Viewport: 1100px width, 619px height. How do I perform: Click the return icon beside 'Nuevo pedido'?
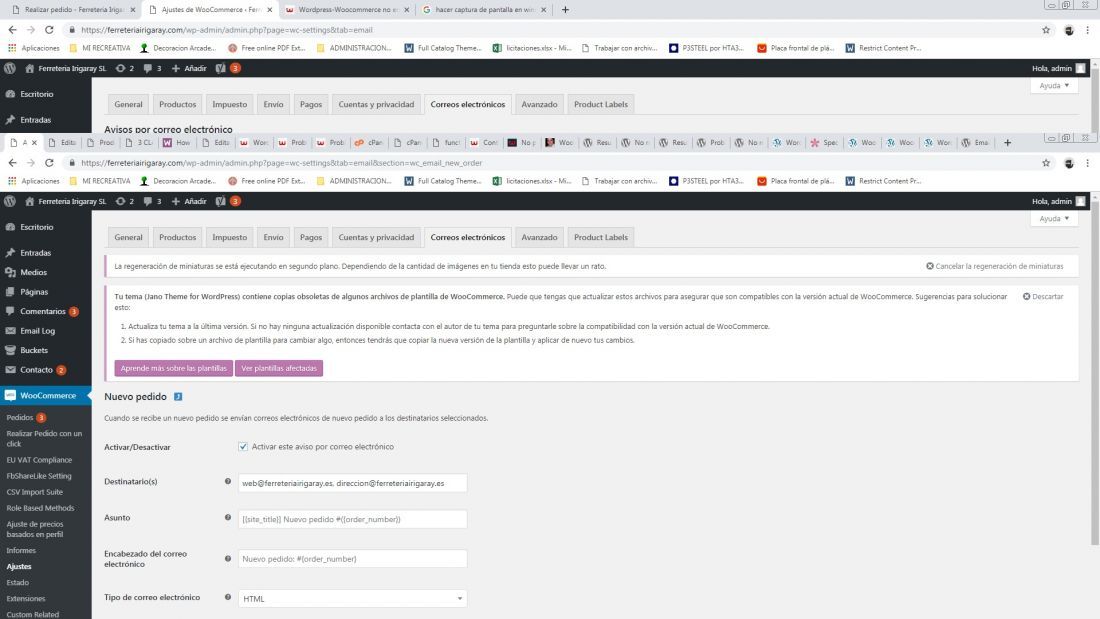[178, 397]
